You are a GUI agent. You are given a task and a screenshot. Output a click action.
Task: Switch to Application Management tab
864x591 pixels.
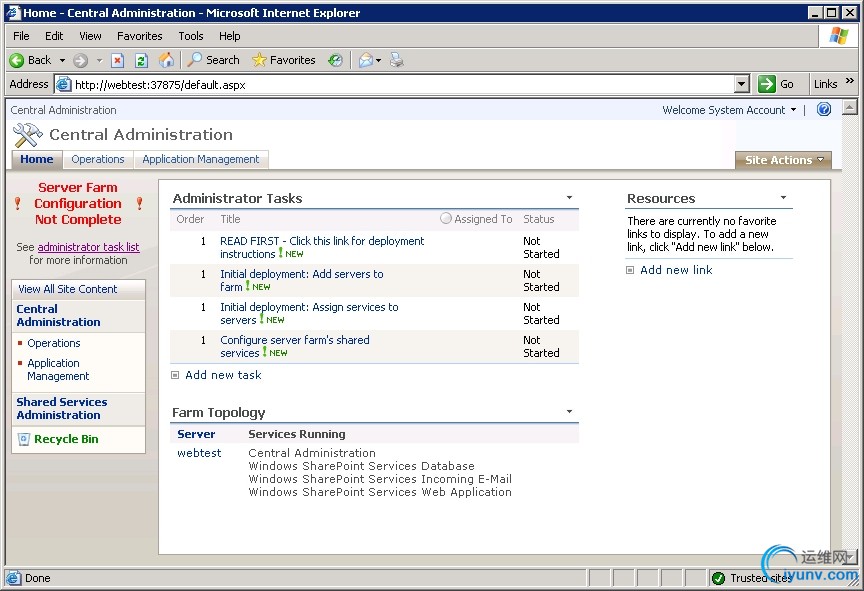(201, 159)
